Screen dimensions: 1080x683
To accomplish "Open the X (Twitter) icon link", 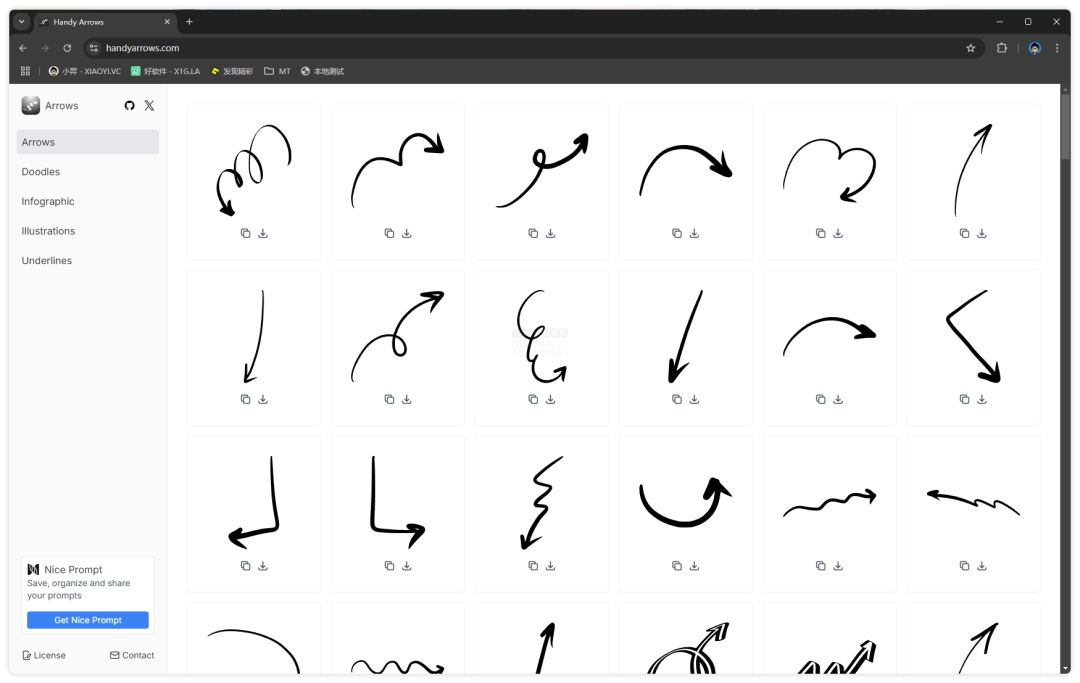I will coord(149,105).
